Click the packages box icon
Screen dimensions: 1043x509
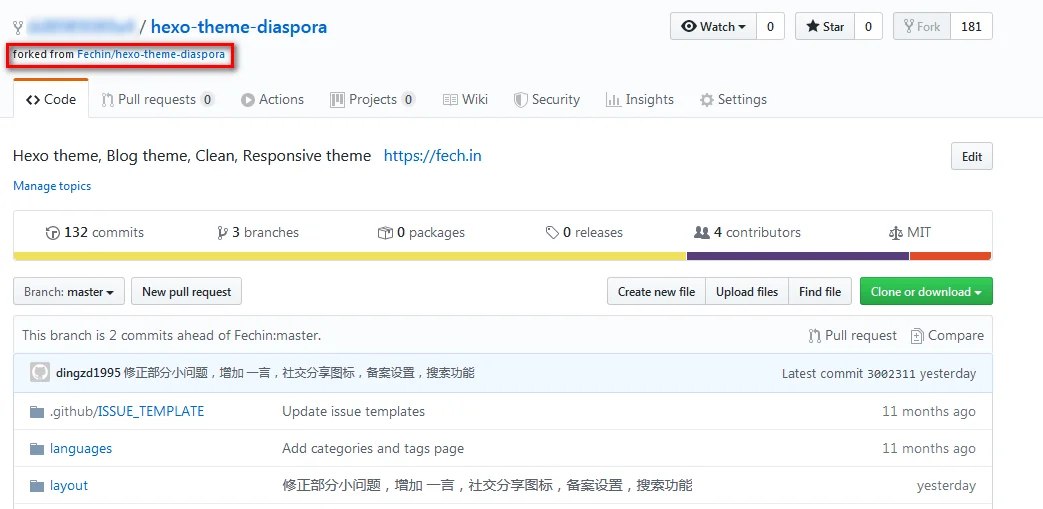(x=384, y=233)
